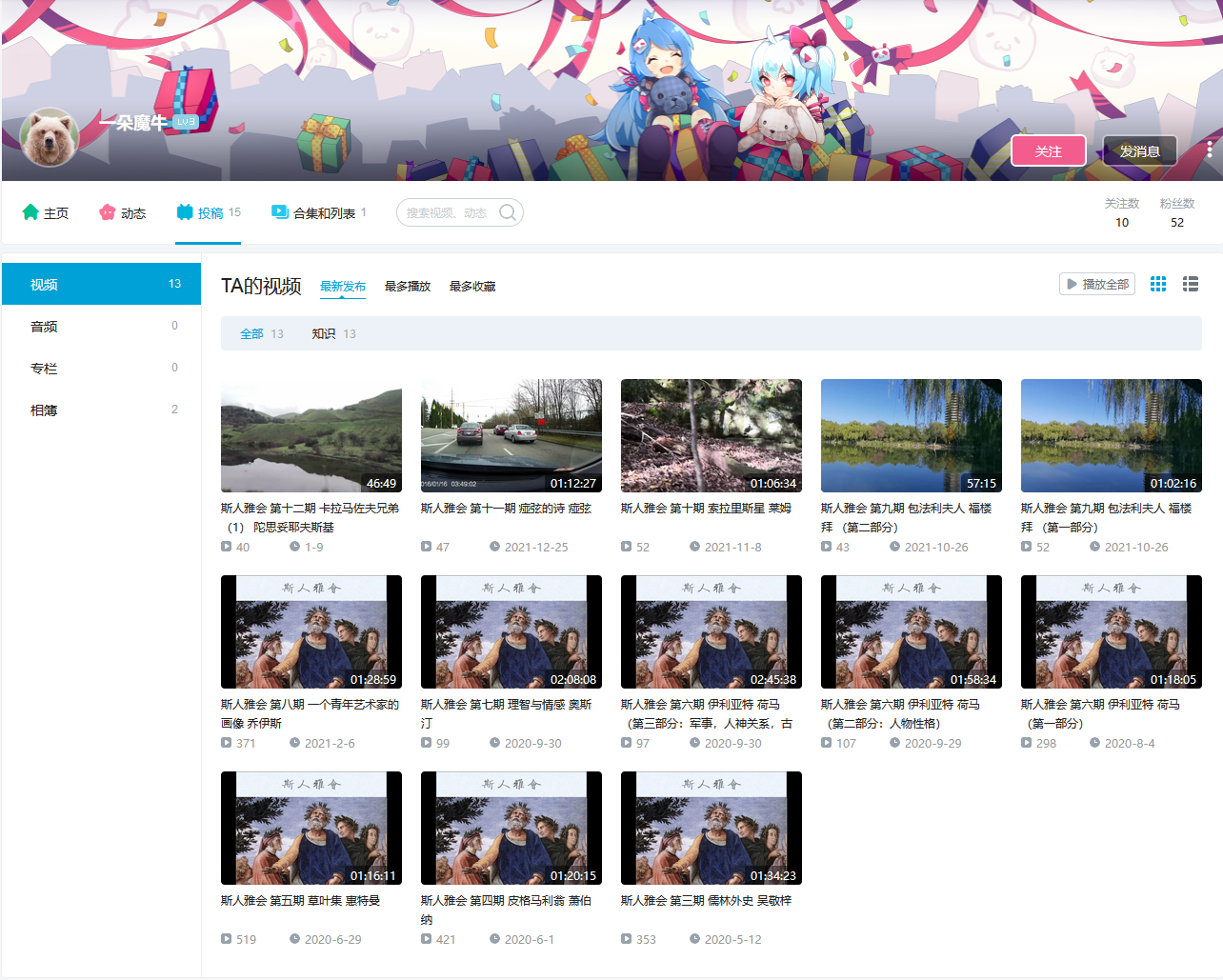Screen dimensions: 1223x980
Task: Switch to list view layout
Action: [x=1191, y=284]
